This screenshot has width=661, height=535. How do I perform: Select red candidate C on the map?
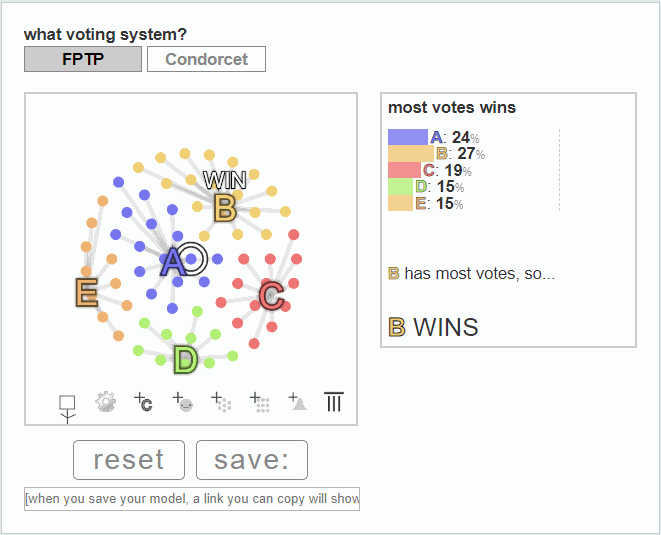coord(271,296)
